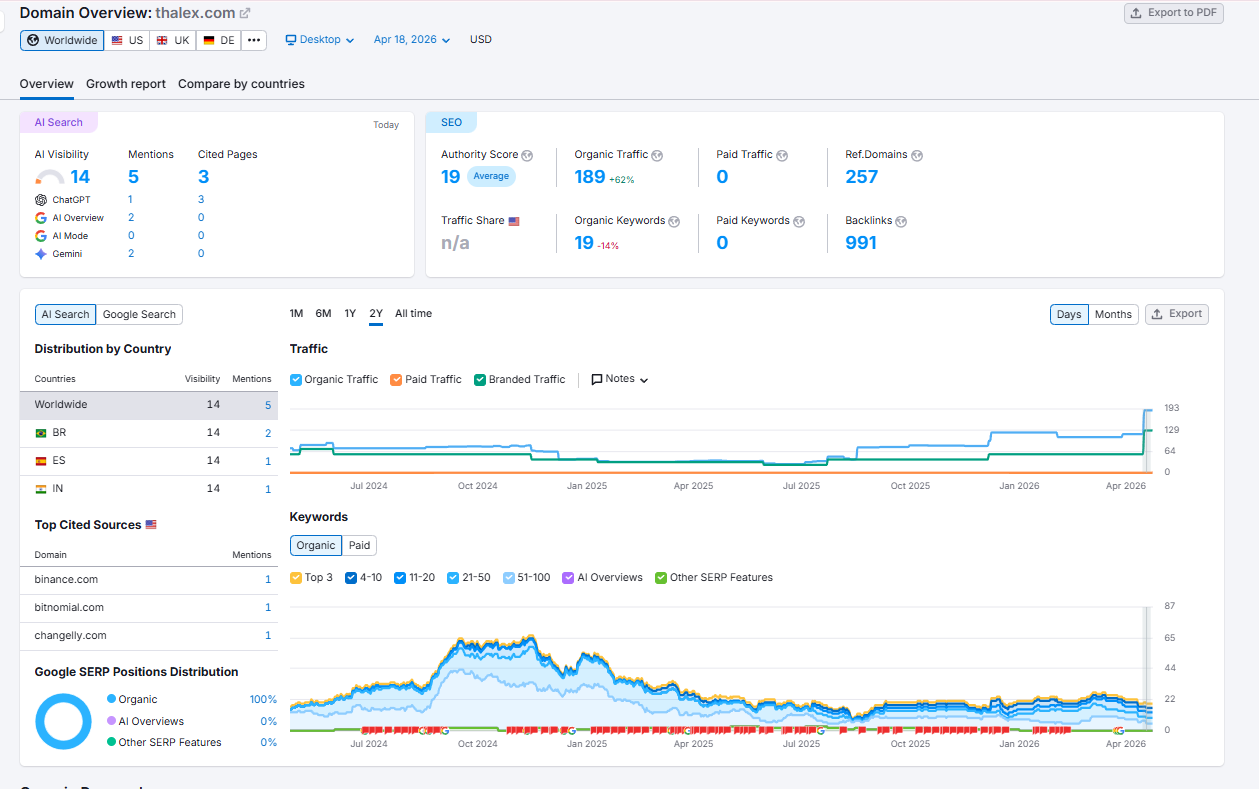Click the Organic Keywords info icon
Image resolution: width=1259 pixels, height=789 pixels.
point(674,221)
